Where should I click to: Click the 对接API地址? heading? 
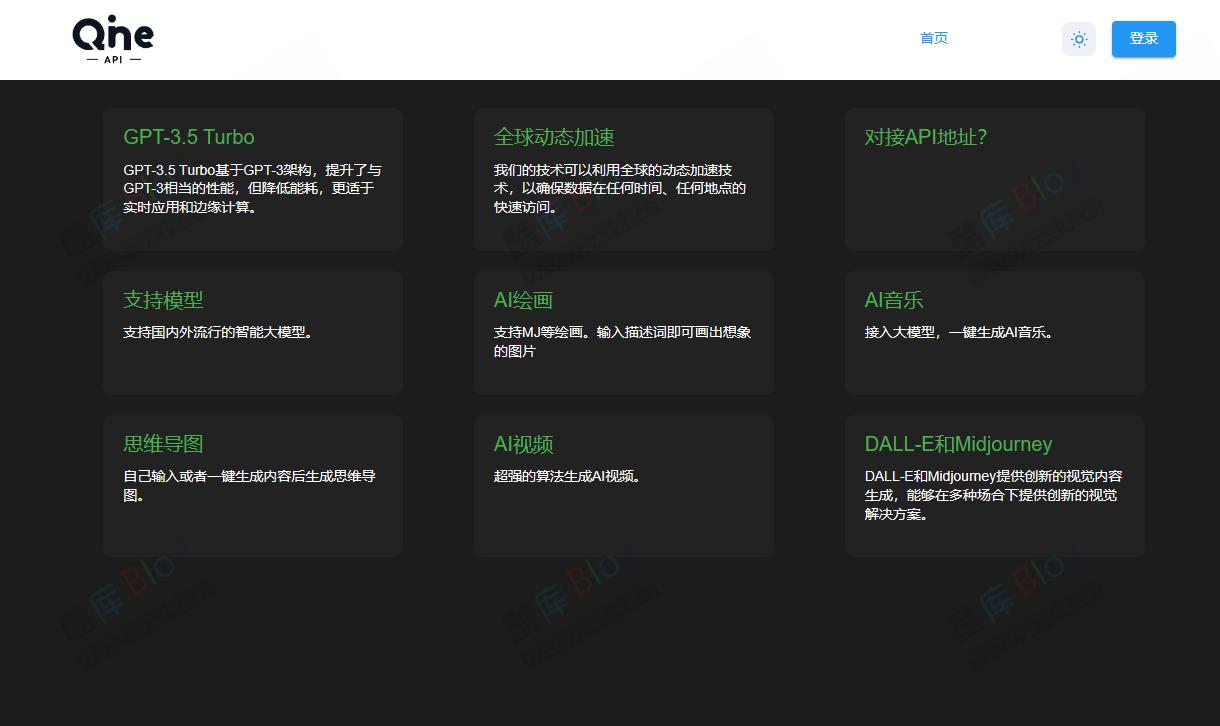pos(926,137)
